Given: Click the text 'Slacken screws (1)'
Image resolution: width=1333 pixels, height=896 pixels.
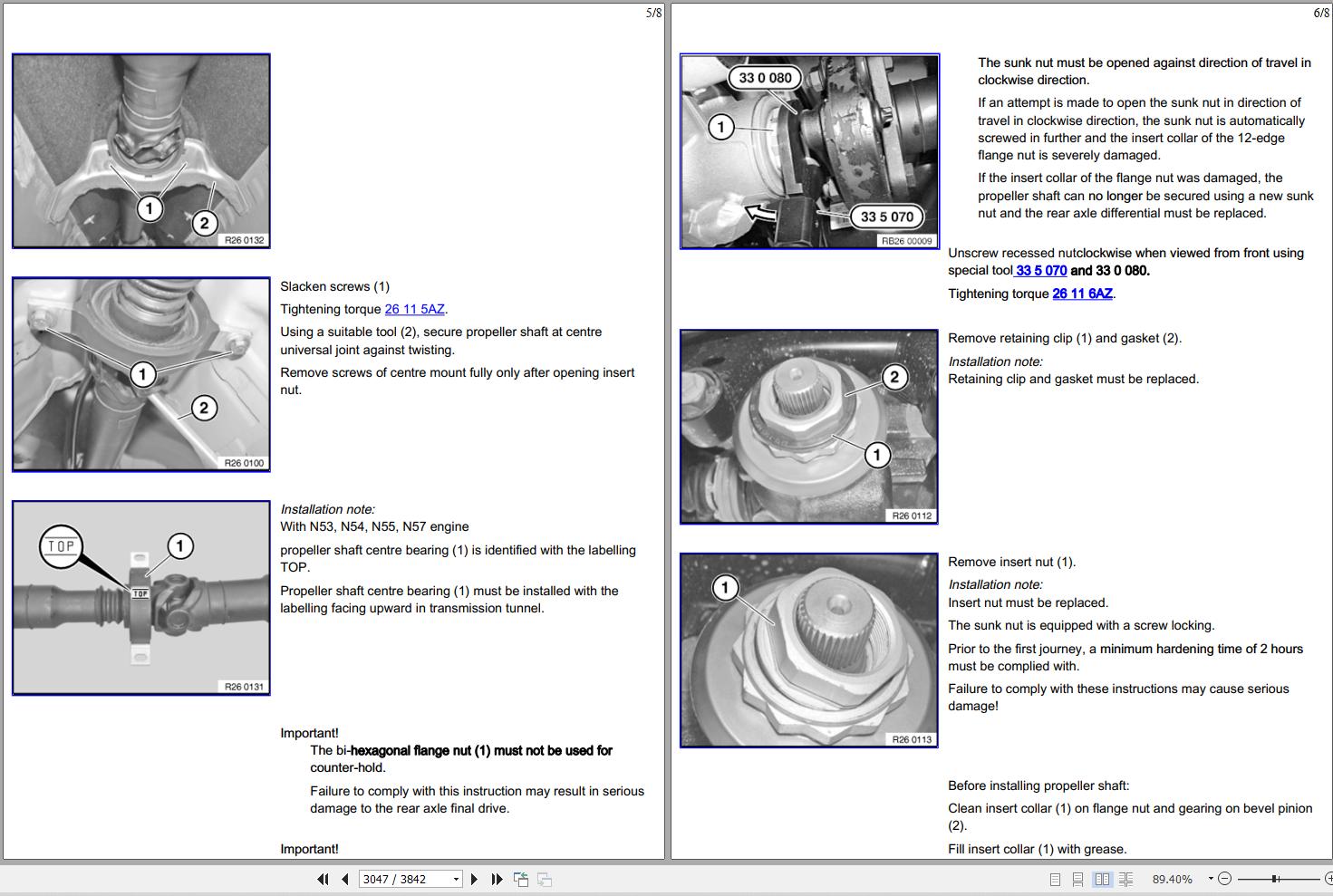Looking at the screenshot, I should click(334, 286).
